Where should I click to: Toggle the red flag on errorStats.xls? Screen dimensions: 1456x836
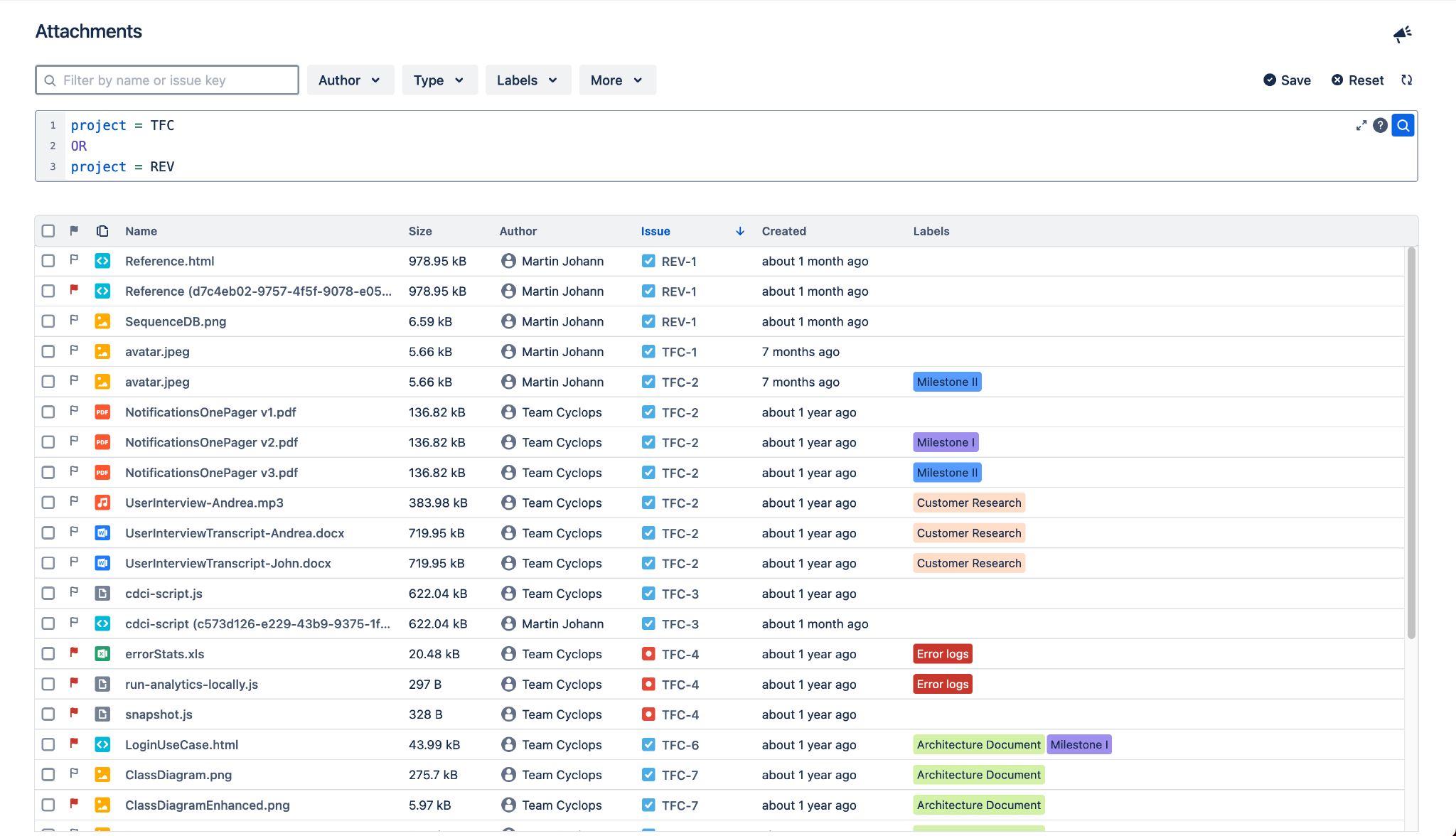pos(74,652)
